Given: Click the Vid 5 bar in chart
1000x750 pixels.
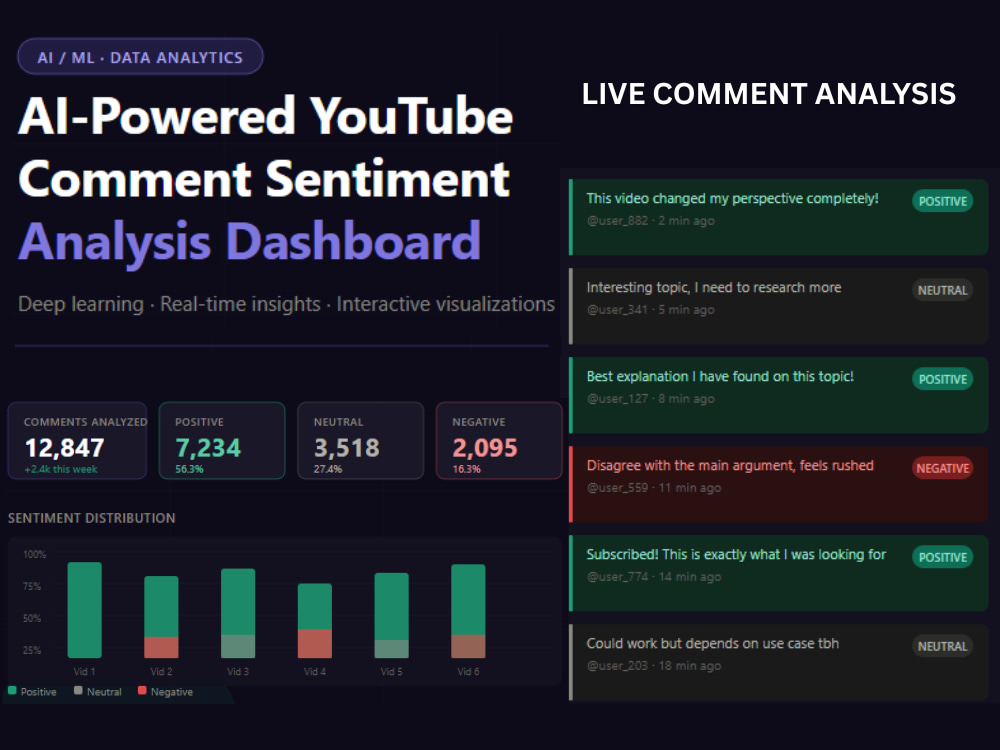Looking at the screenshot, I should tap(392, 615).
